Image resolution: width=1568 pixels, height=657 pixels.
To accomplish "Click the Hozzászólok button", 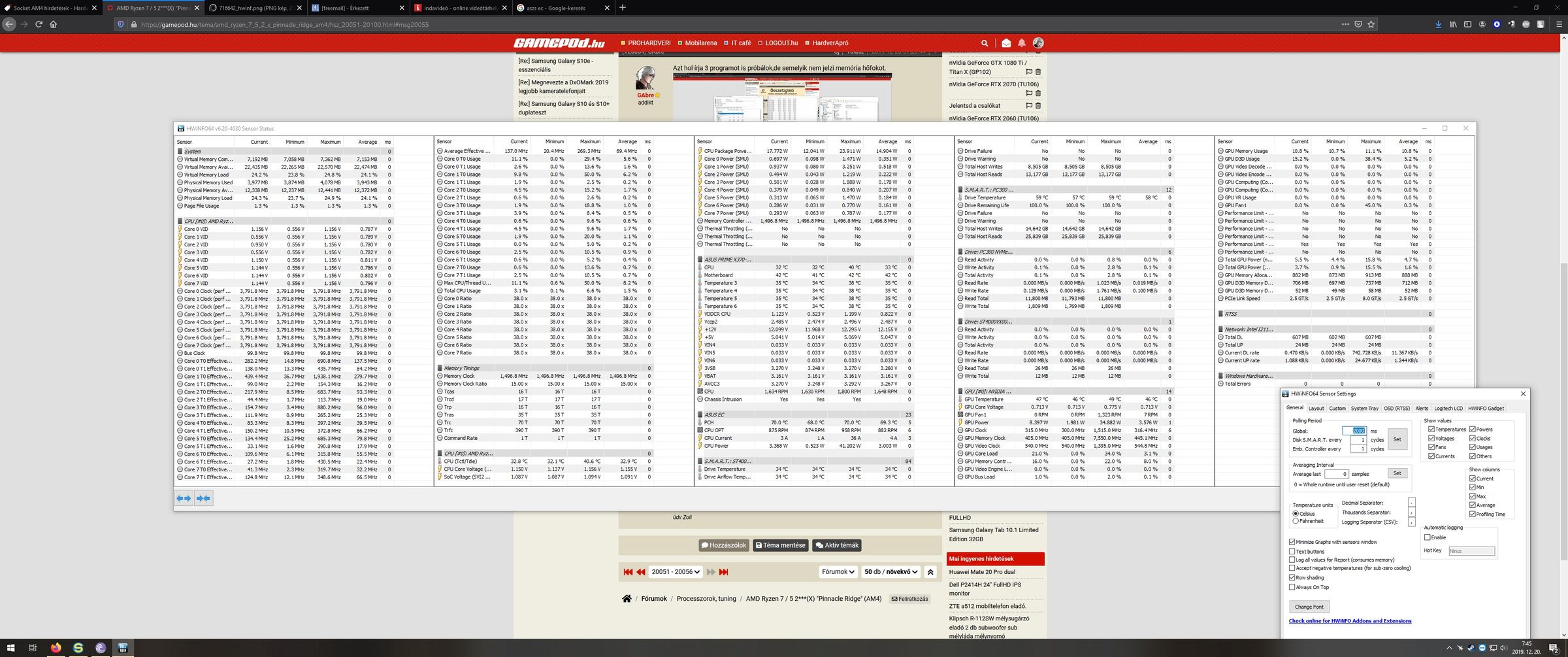I will point(724,545).
